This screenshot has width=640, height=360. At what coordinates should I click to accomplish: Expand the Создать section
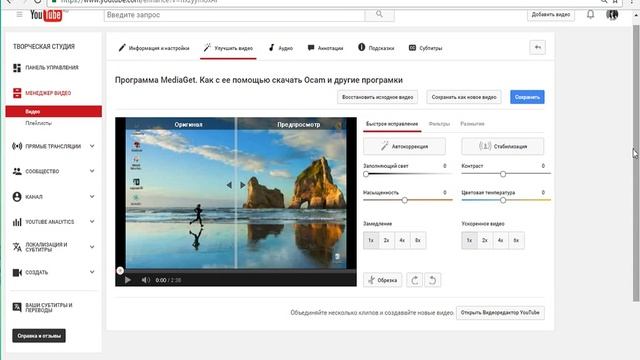tap(92, 272)
